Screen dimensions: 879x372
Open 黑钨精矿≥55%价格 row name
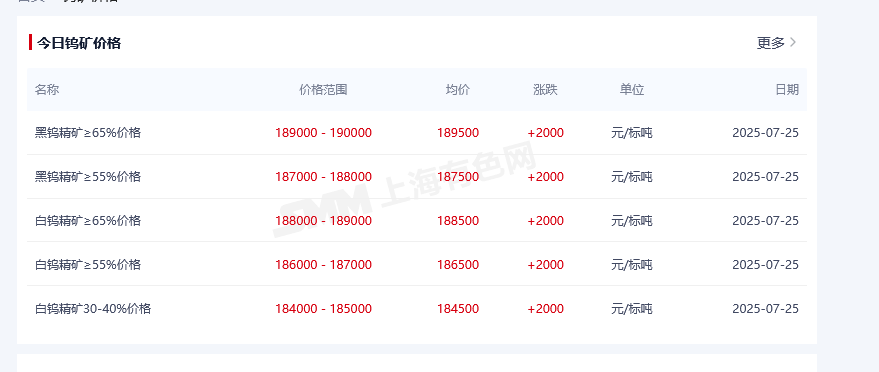tap(88, 176)
